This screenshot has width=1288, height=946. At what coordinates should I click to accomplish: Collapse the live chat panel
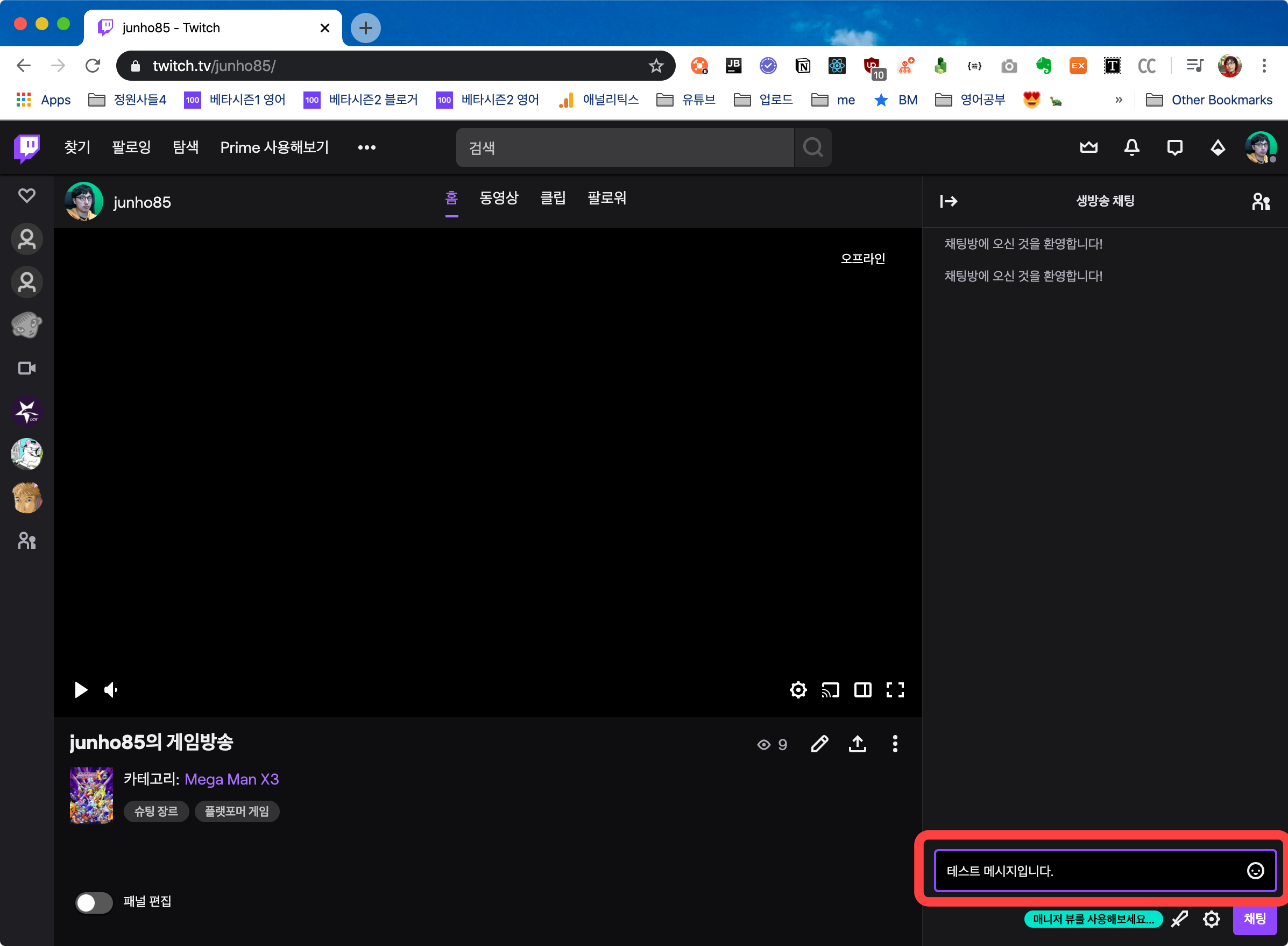pyautogui.click(x=948, y=201)
